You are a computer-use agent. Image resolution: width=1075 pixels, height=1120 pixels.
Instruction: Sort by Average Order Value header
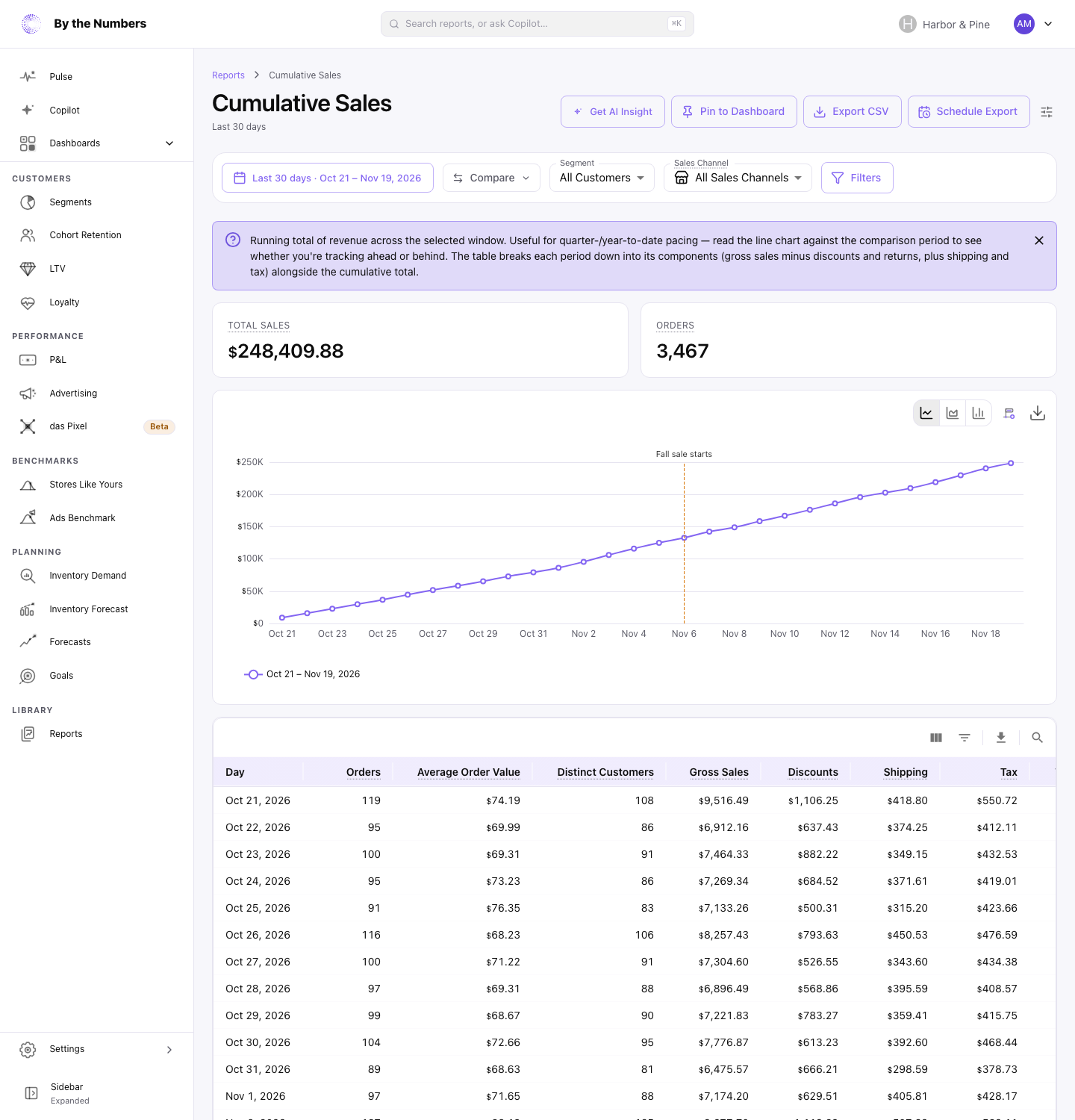(x=469, y=772)
